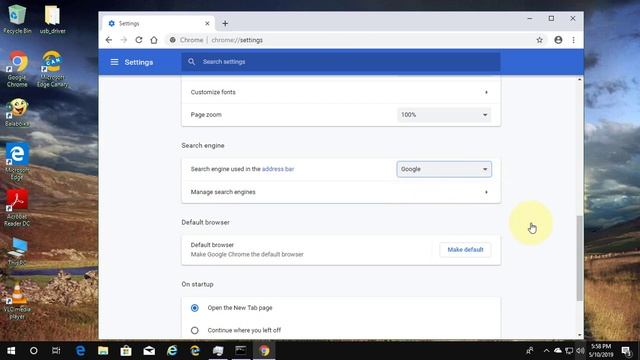Open the usb_driver desktop folder

click(x=52, y=19)
